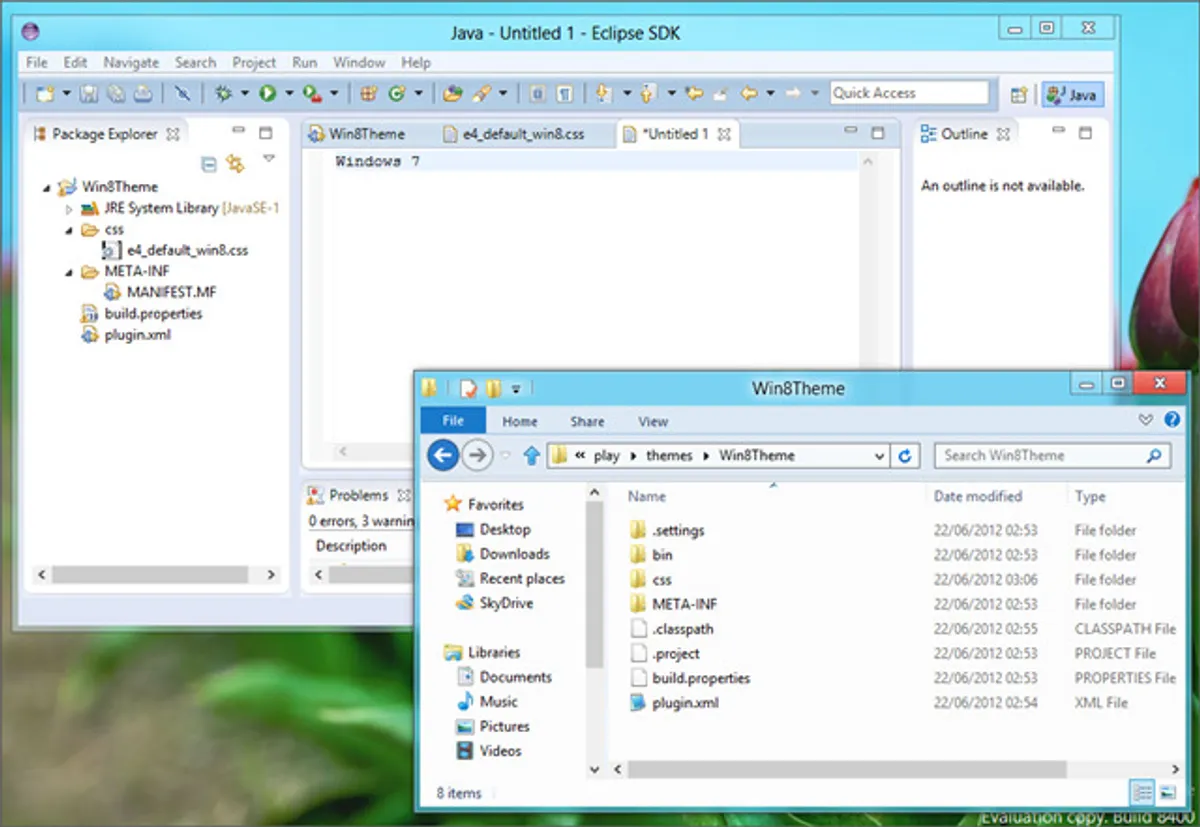Sort by the Date modified column
Screen dimensions: 1200x827
[977, 496]
